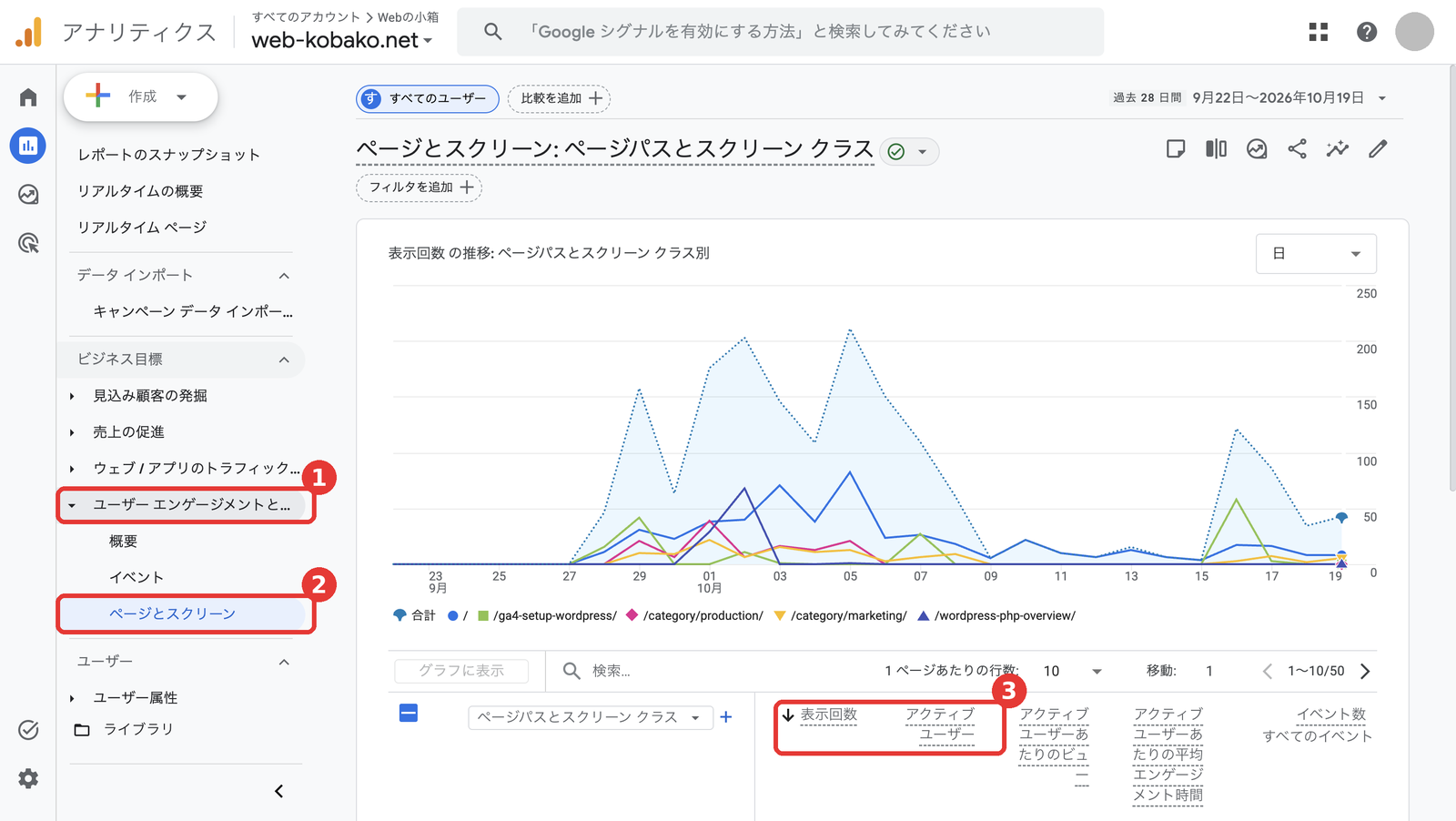Open ページパスとスクリーン クラス dimension dropdown
1456x821 pixels.
click(x=589, y=717)
